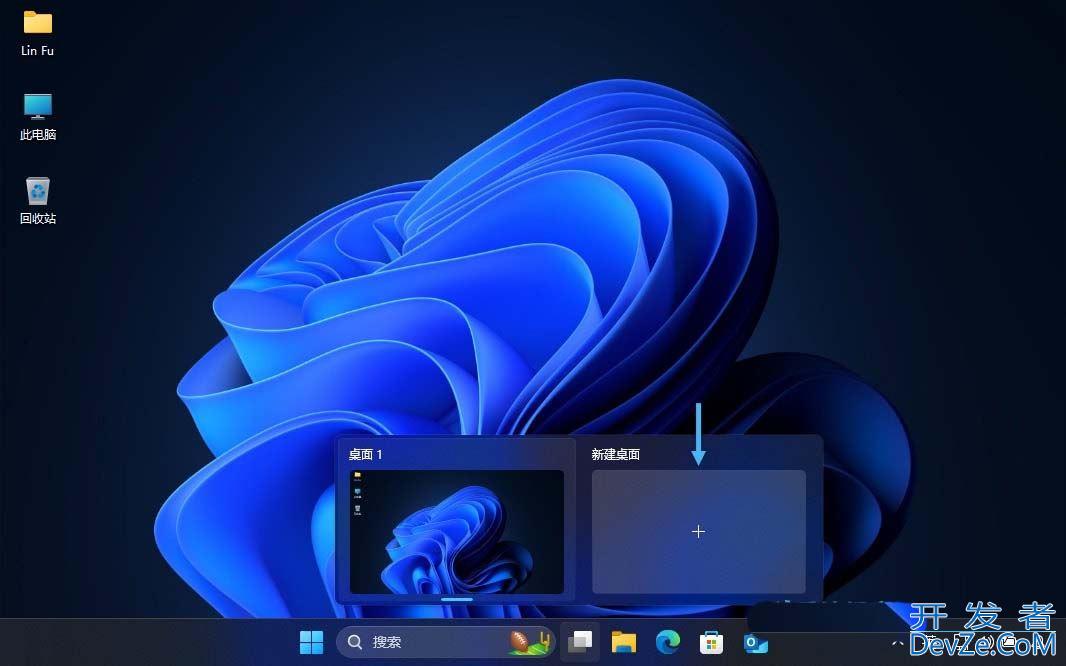The height and width of the screenshot is (666, 1066).
Task: Select the 回收站 recycle bin icon
Action: 37,201
